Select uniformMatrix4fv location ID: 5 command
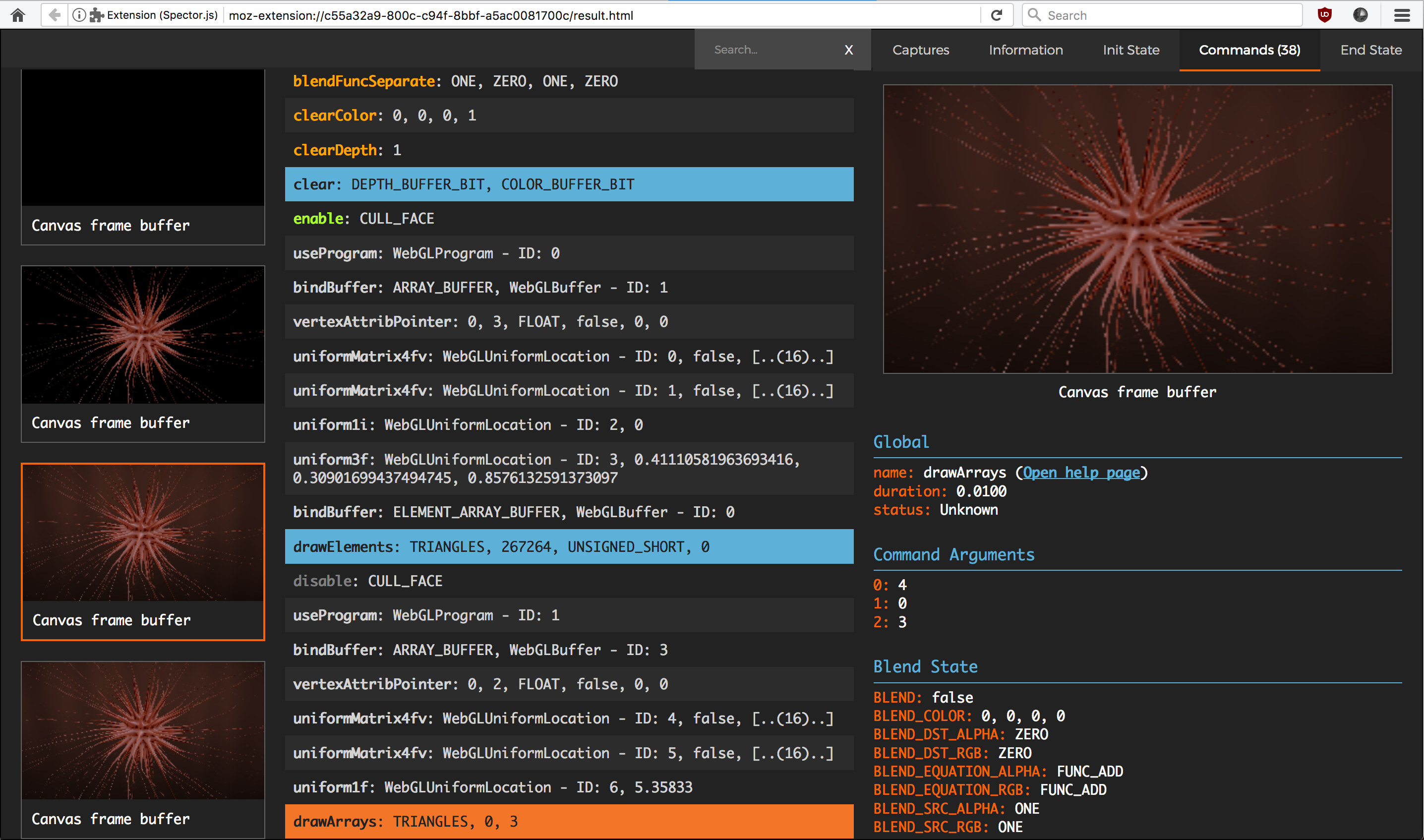Image resolution: width=1424 pixels, height=840 pixels. click(569, 753)
